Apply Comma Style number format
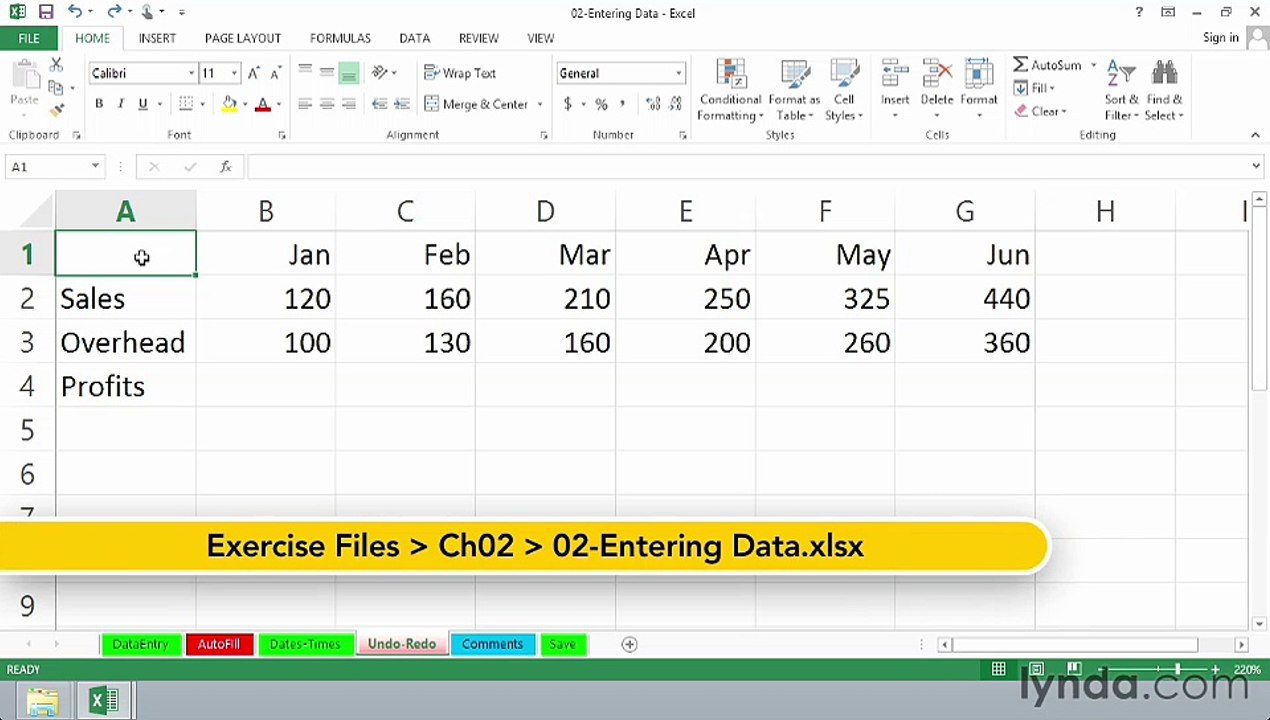Image resolution: width=1270 pixels, height=720 pixels. [x=623, y=104]
